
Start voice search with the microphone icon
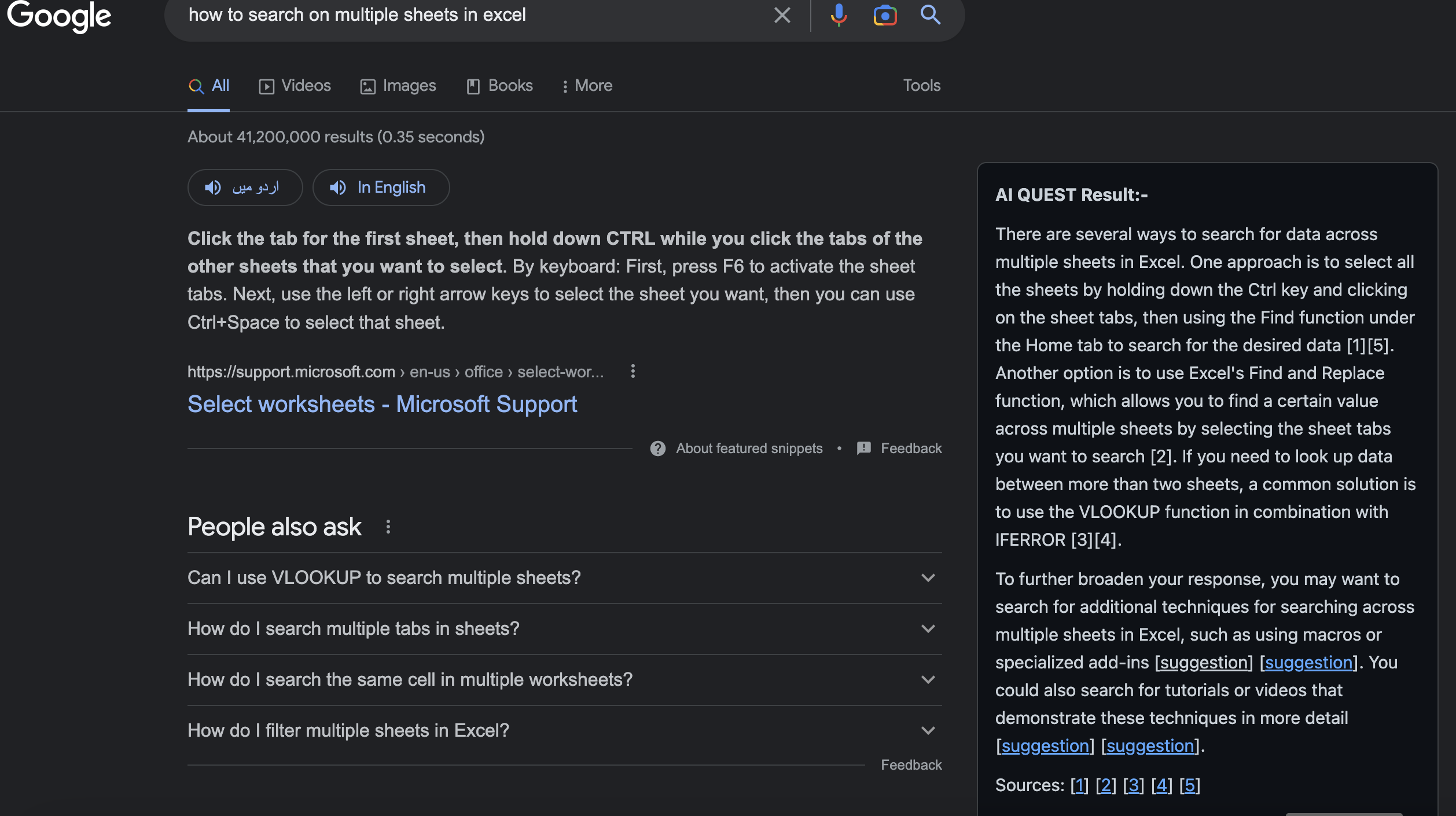839,15
